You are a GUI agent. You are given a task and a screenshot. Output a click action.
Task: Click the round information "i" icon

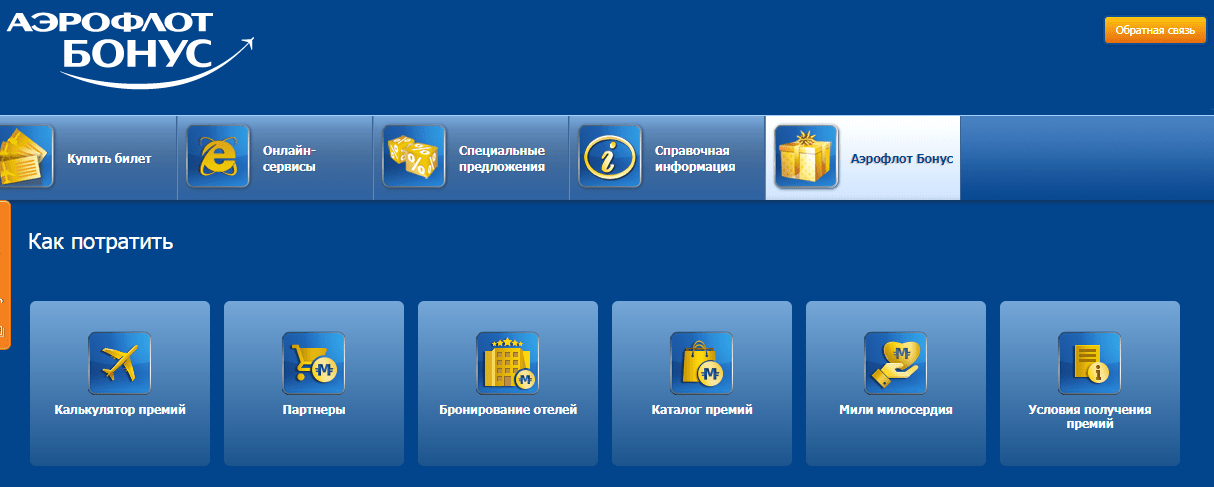pyautogui.click(x=610, y=157)
